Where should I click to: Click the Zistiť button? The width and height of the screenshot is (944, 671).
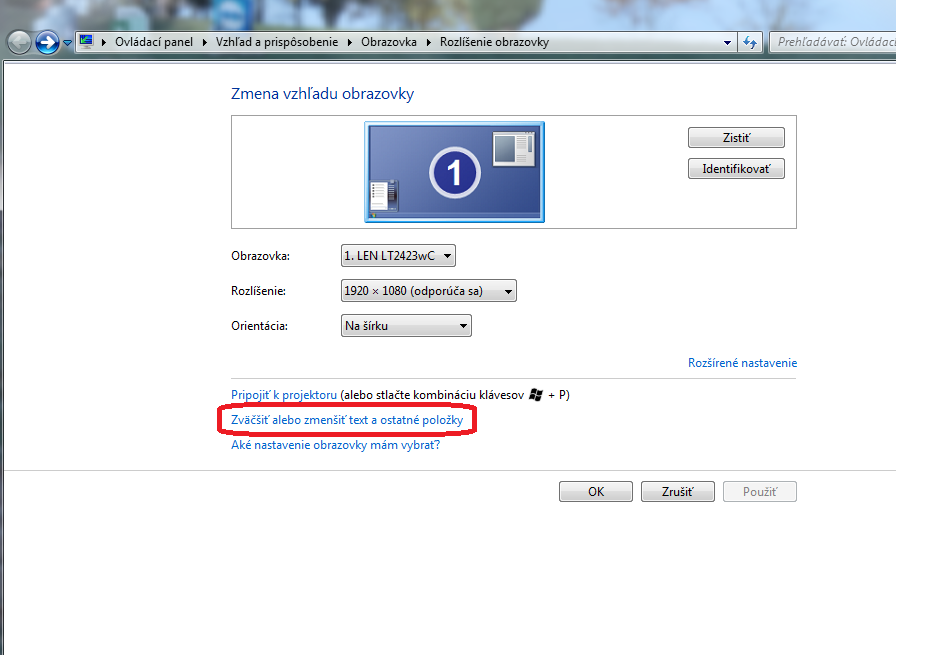[x=736, y=138]
